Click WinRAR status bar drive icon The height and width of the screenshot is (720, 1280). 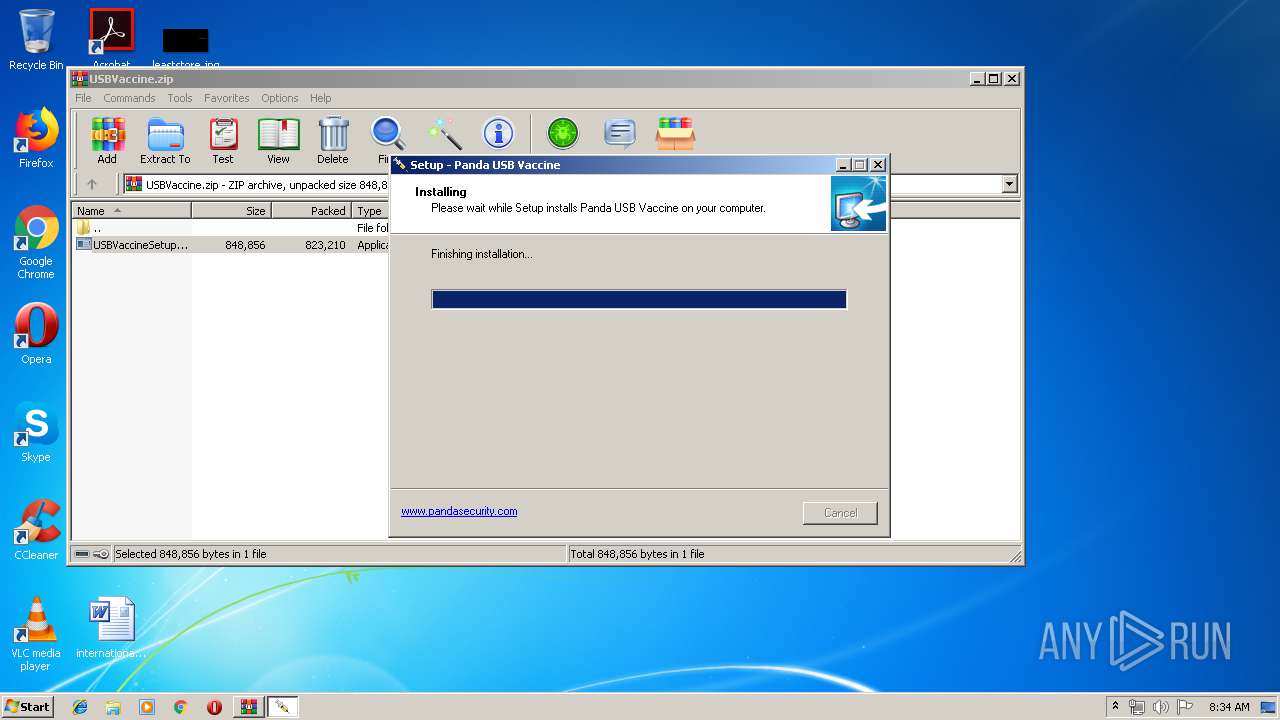(x=82, y=554)
